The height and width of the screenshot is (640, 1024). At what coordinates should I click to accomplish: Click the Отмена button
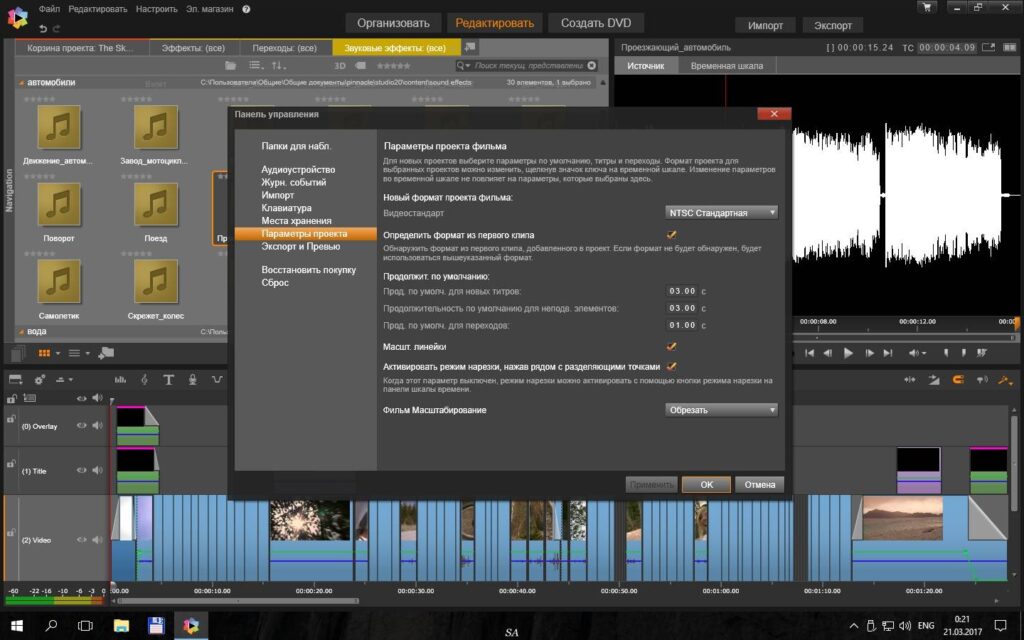tap(760, 485)
